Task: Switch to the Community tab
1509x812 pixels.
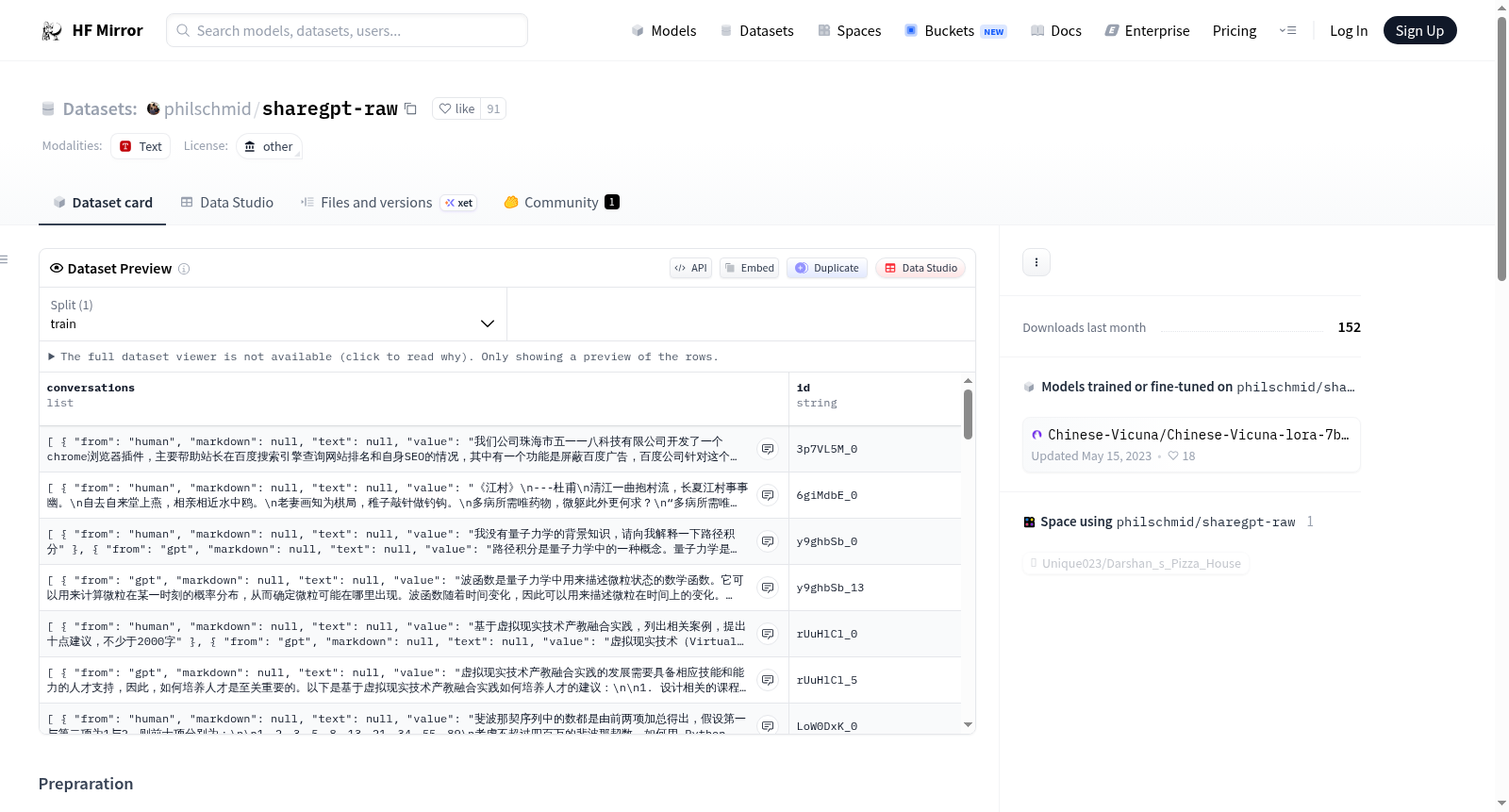Action: tap(561, 202)
